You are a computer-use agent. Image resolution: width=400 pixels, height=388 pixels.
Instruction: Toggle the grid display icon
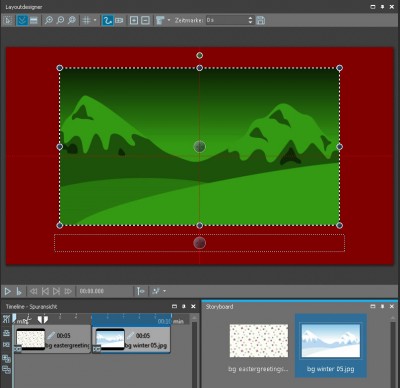coord(86,20)
